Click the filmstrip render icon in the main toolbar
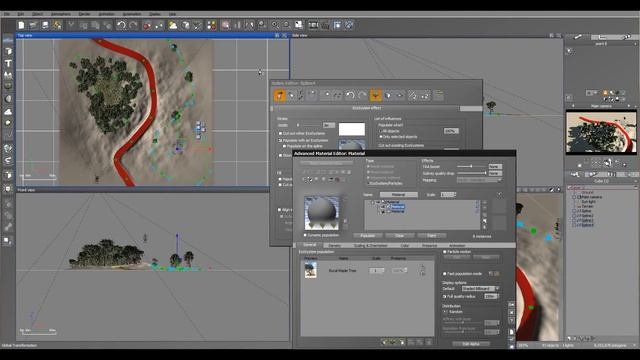The width and height of the screenshot is (640, 360). click(x=313, y=25)
